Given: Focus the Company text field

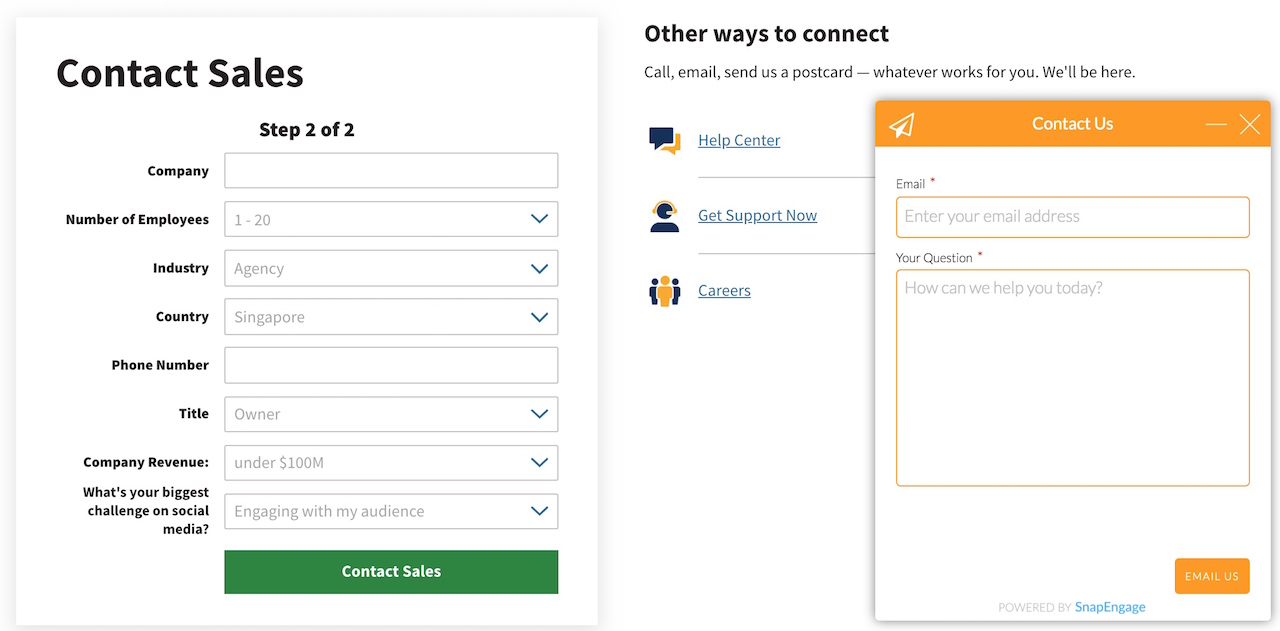Looking at the screenshot, I should pos(391,171).
